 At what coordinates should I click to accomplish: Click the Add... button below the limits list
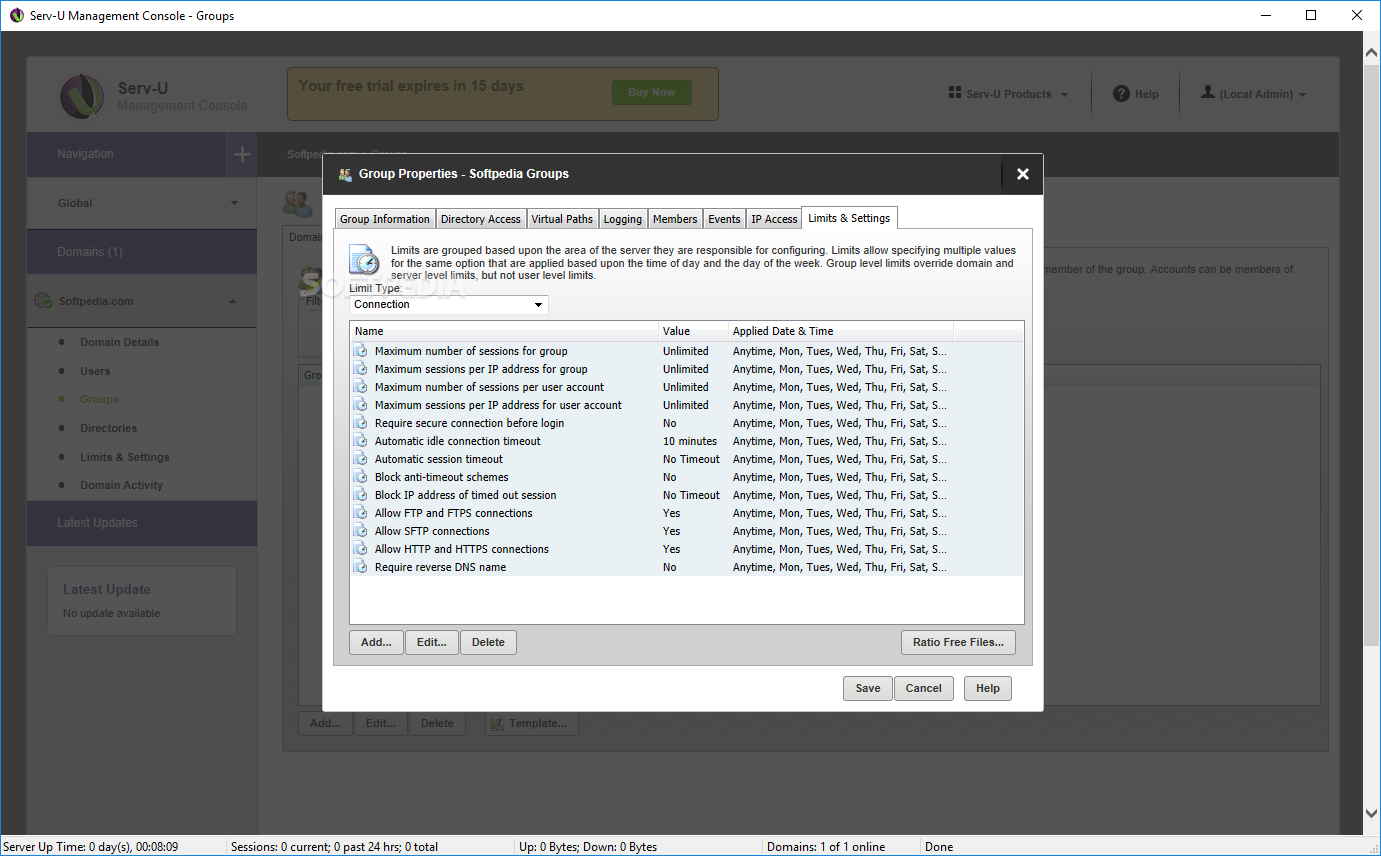click(376, 642)
